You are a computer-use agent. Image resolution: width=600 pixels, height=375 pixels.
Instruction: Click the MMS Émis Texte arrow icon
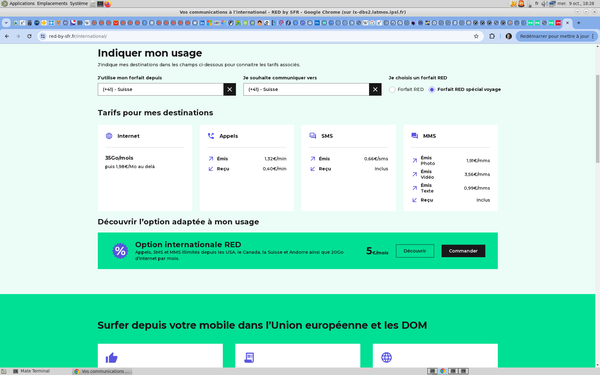pos(414,188)
